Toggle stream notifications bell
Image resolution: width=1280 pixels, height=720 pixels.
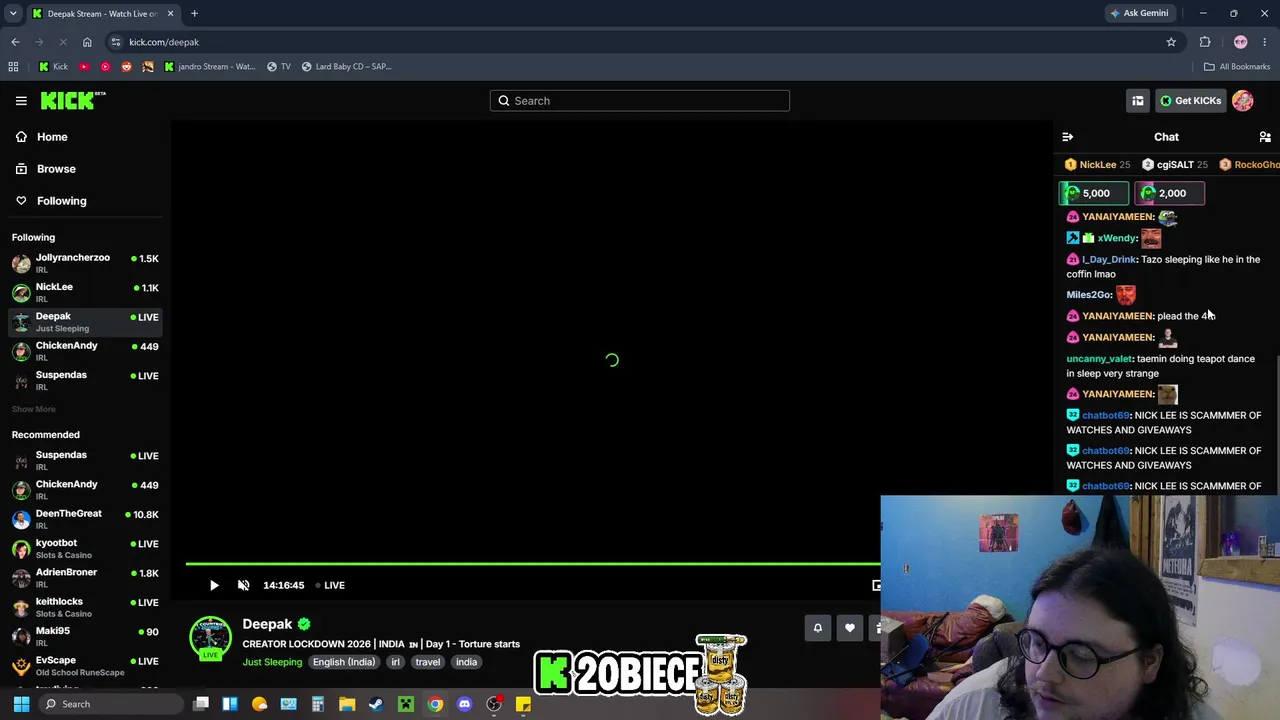818,628
